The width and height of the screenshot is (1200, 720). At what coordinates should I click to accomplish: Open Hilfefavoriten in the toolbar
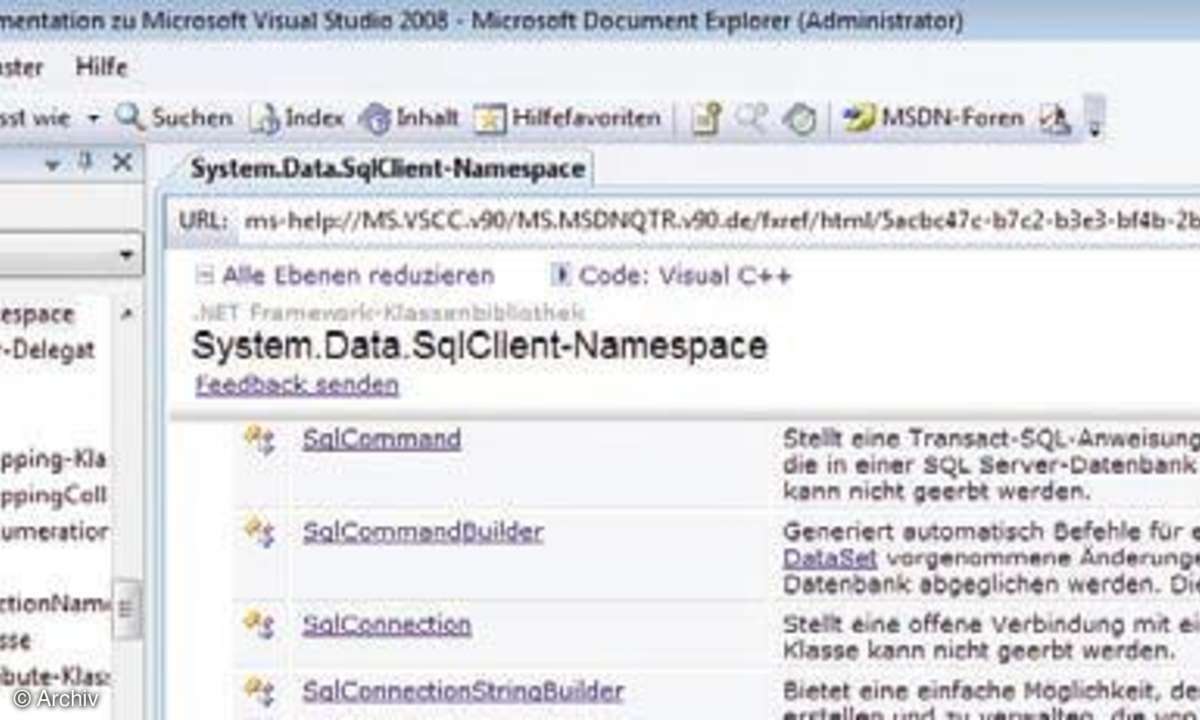tap(567, 118)
